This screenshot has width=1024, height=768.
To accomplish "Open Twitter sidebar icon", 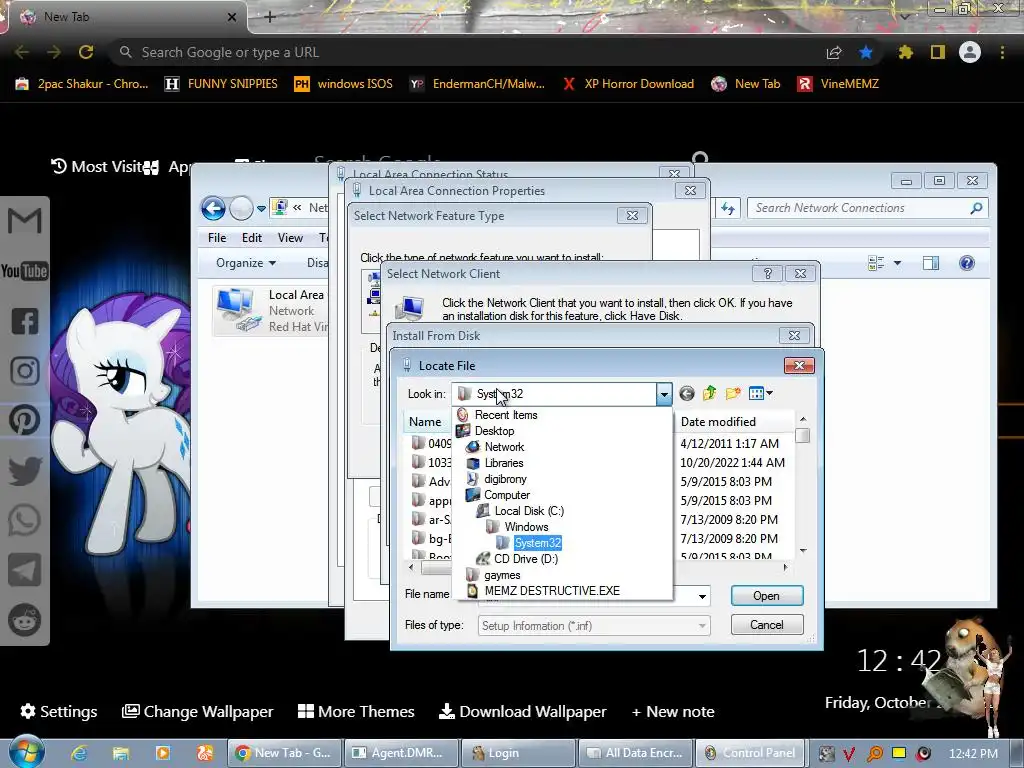I will [x=25, y=471].
